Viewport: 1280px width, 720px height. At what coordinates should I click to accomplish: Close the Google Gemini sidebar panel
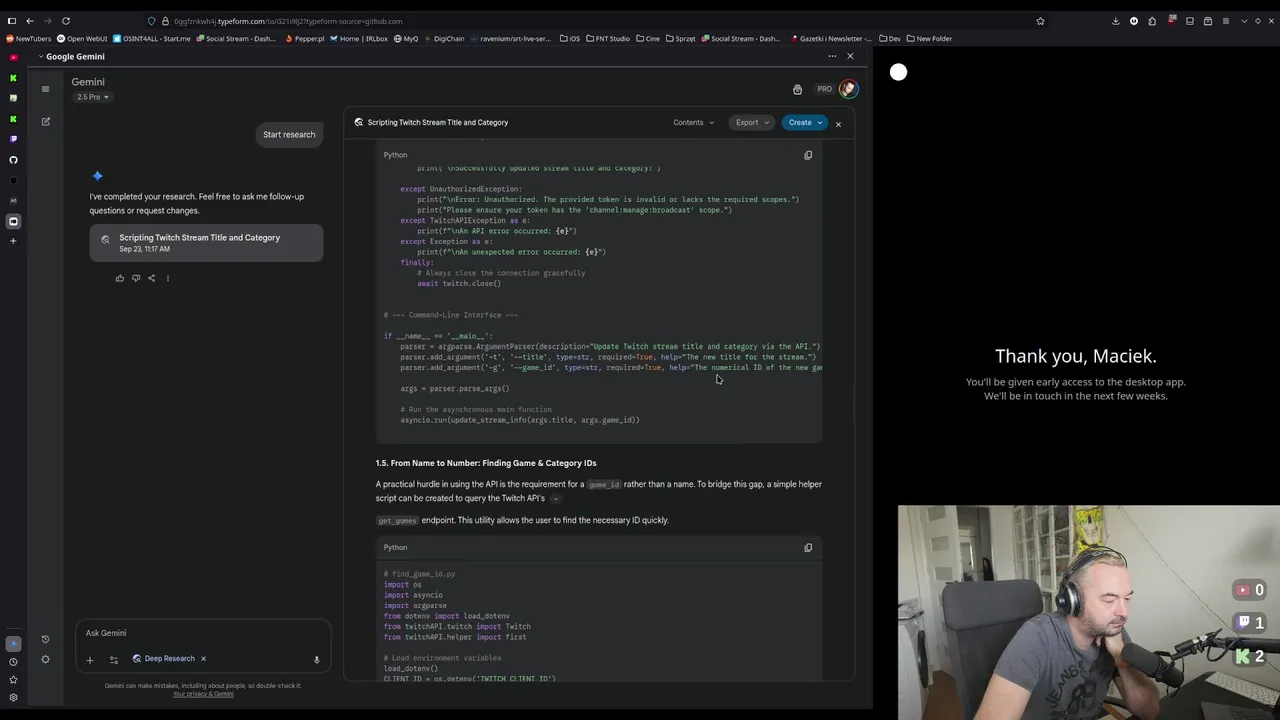pos(850,56)
